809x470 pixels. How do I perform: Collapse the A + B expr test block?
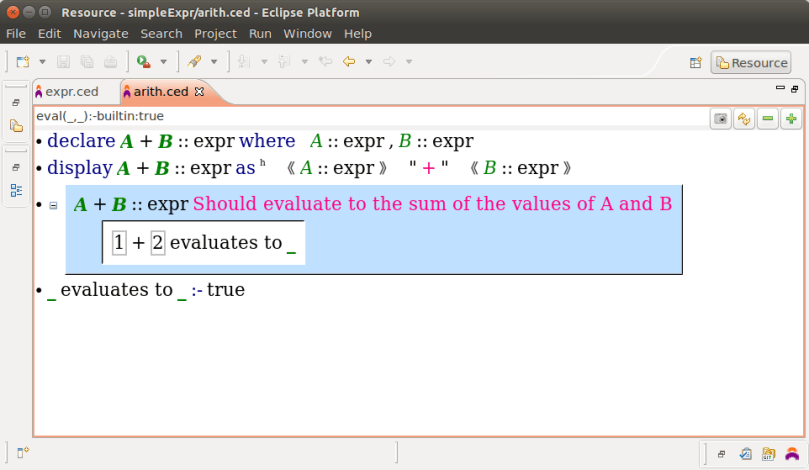[x=53, y=205]
